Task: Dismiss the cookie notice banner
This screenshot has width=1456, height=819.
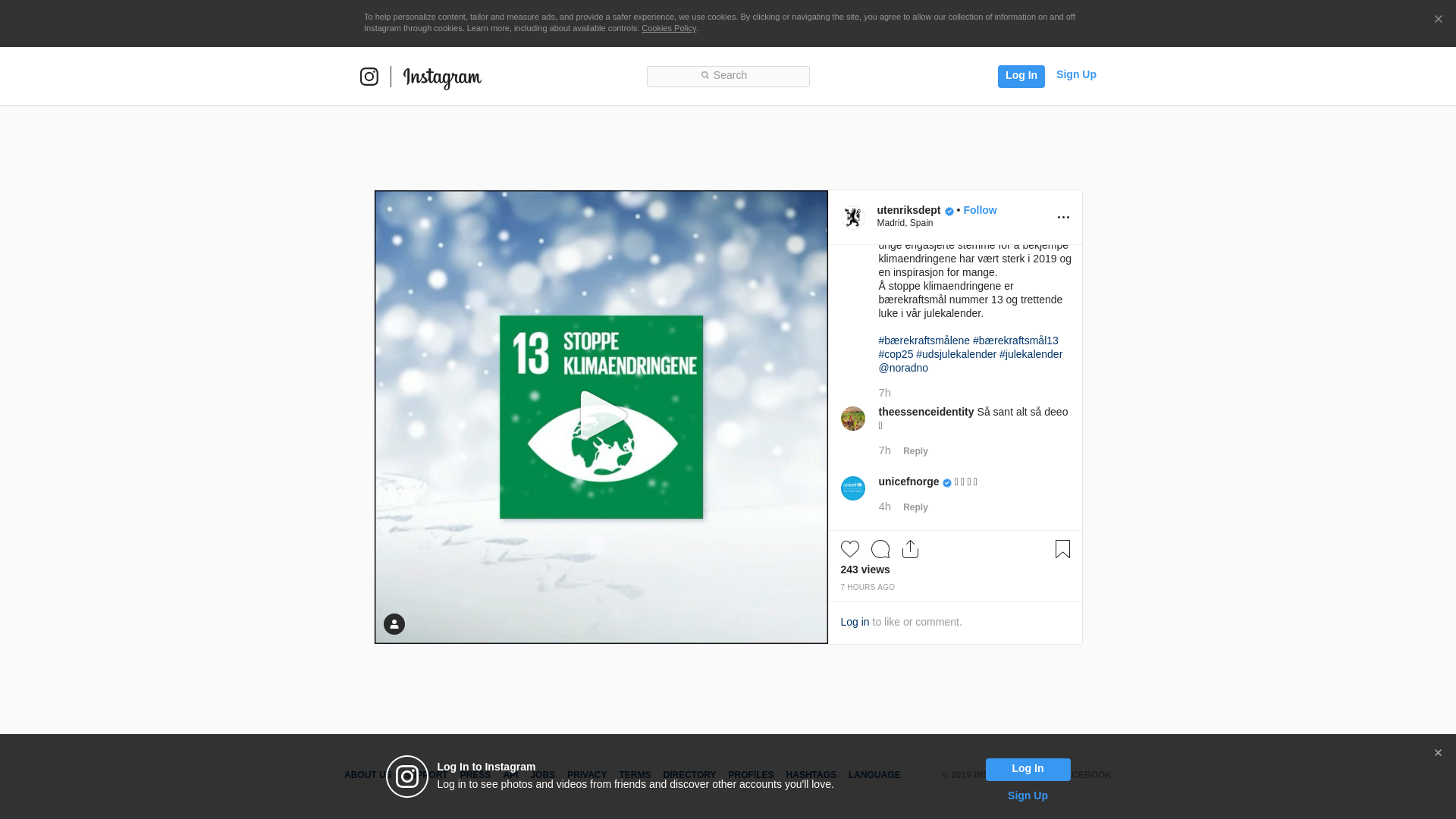Action: coord(1438,20)
